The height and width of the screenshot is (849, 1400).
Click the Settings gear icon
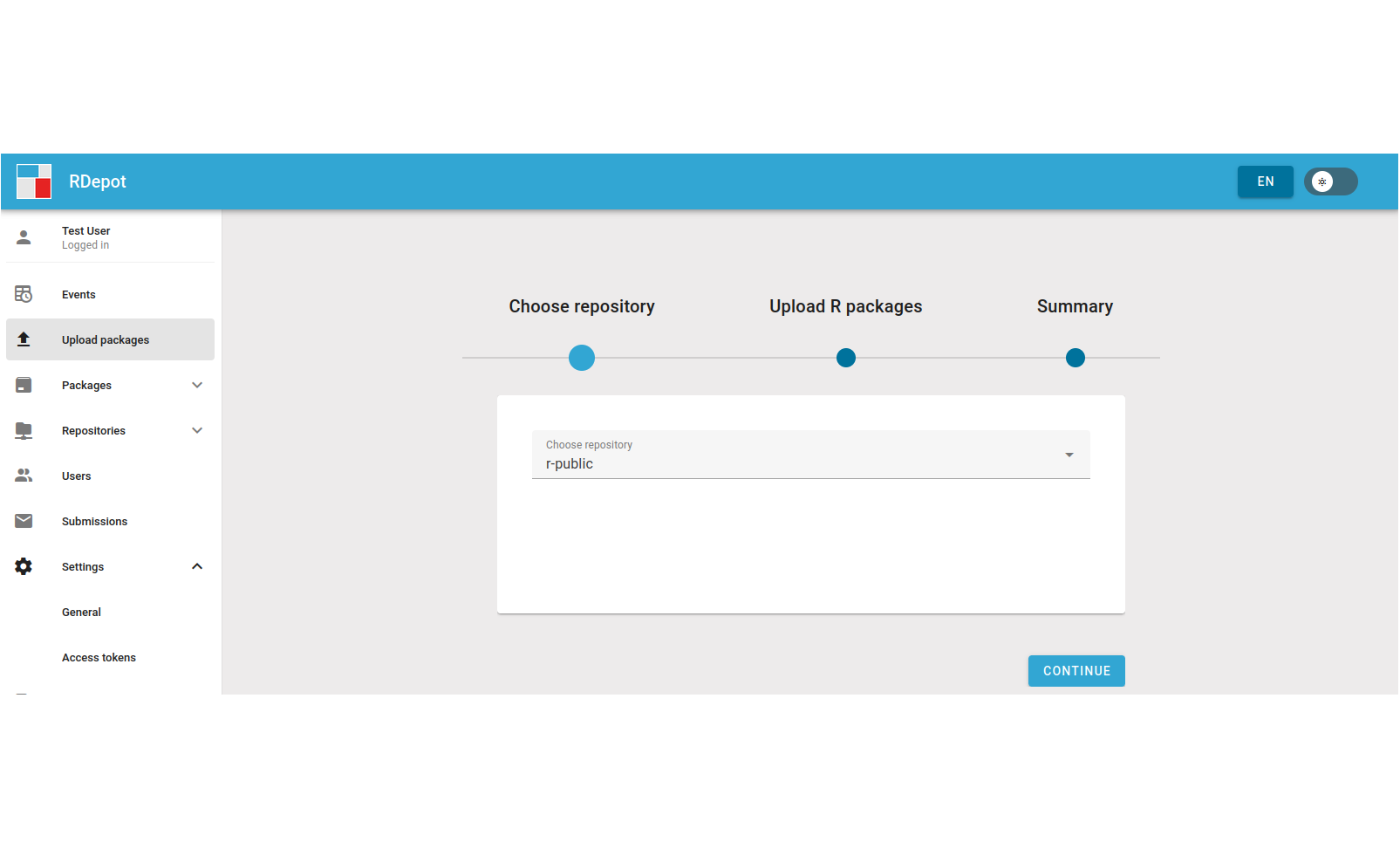click(x=24, y=566)
